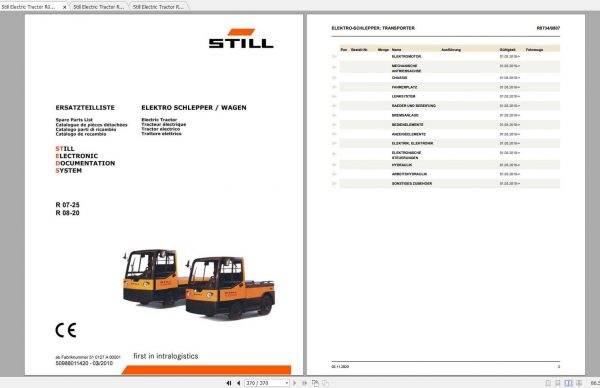
Task: Click the R 08-20 model text
Action: (x=67, y=213)
